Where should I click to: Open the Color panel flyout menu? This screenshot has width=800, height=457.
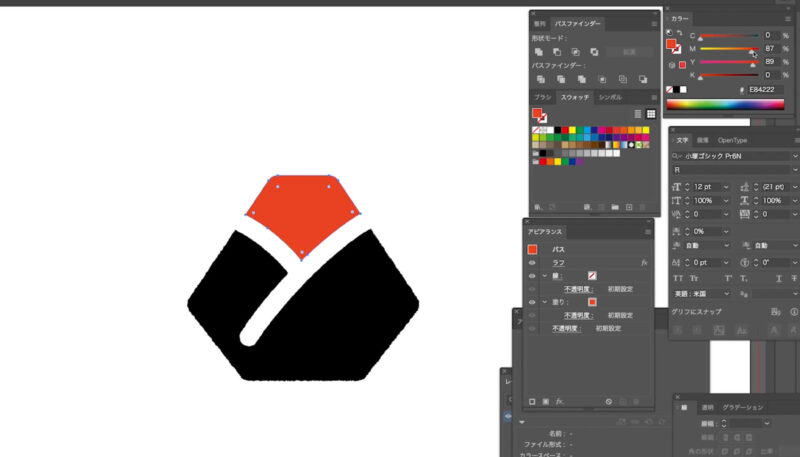[x=788, y=18]
